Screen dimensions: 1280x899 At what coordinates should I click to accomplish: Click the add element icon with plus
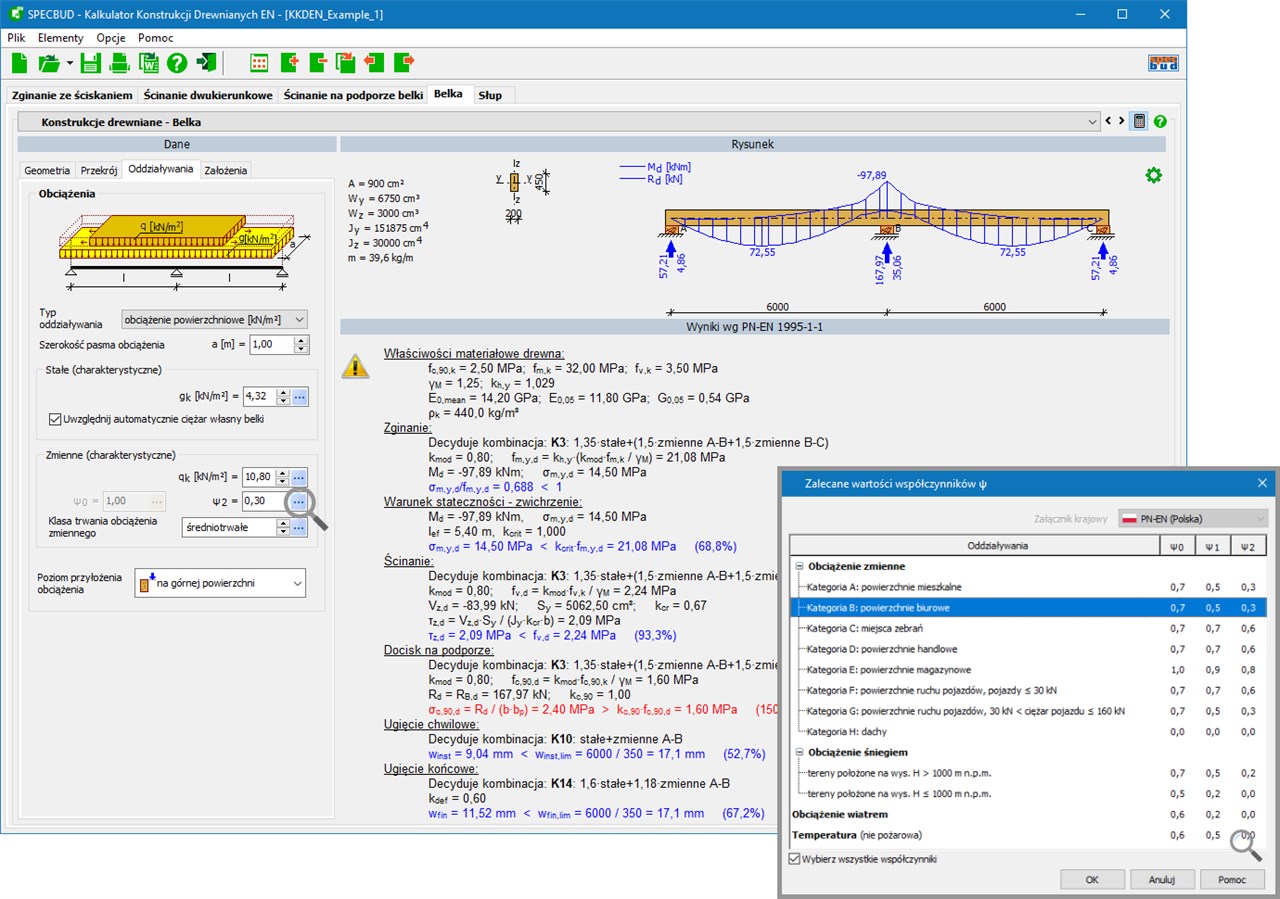click(289, 63)
